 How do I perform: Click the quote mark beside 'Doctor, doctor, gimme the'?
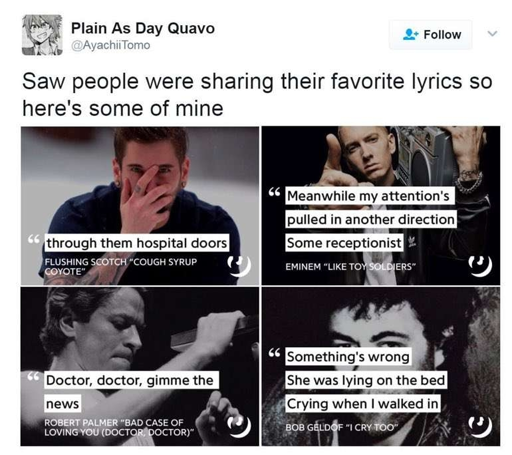[x=33, y=377]
